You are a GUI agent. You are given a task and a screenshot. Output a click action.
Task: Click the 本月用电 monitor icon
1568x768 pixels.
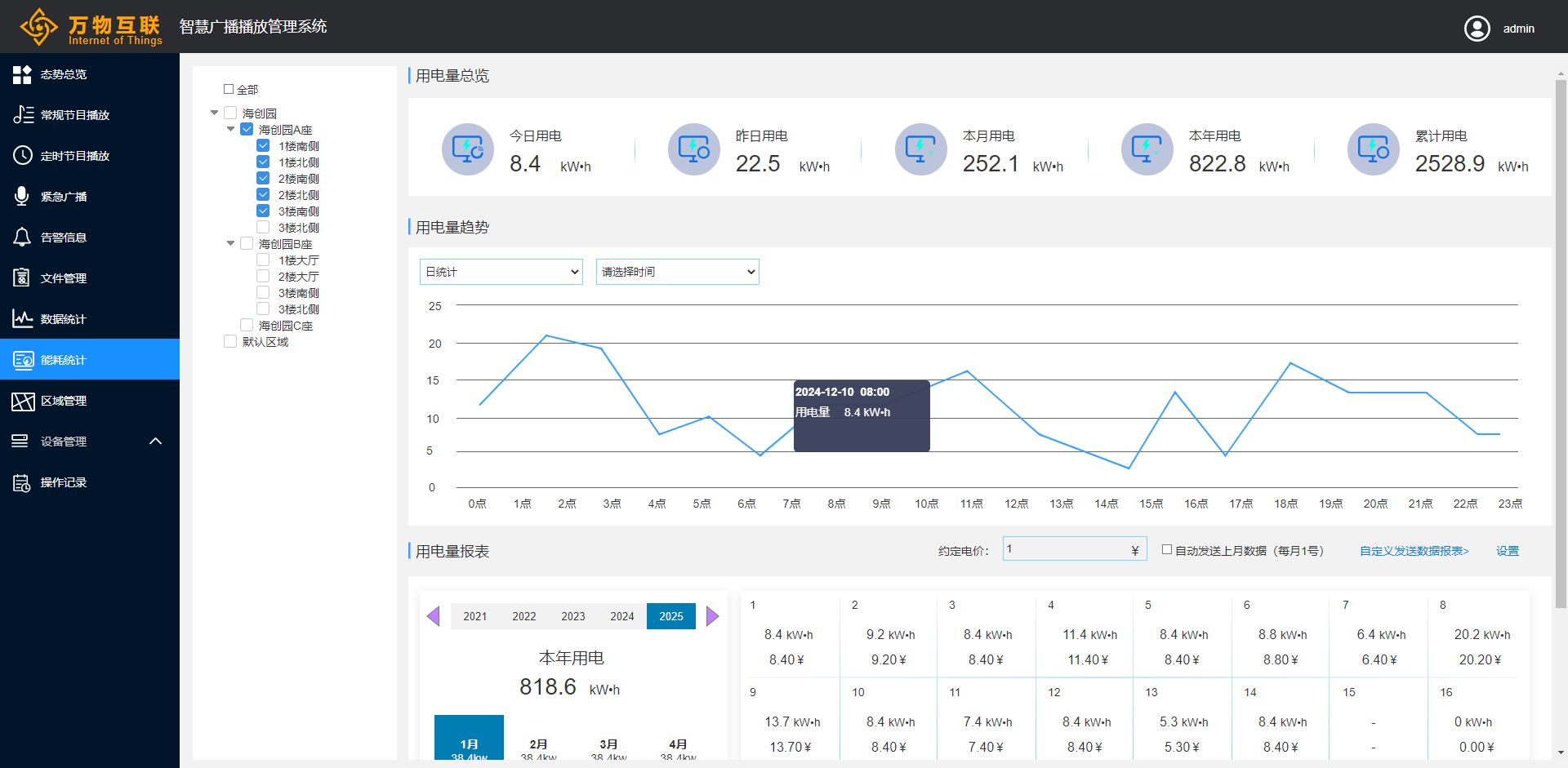click(x=921, y=149)
